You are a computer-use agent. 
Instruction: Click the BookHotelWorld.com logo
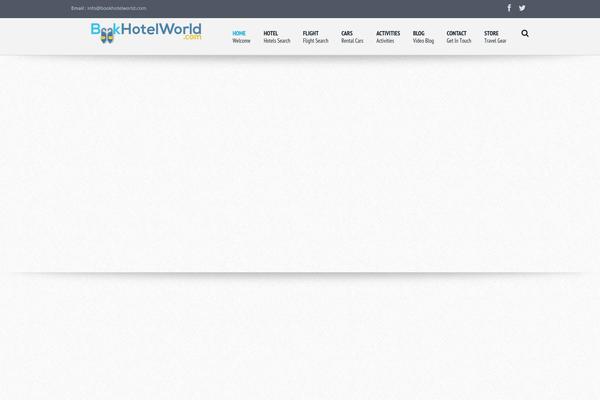(x=146, y=33)
